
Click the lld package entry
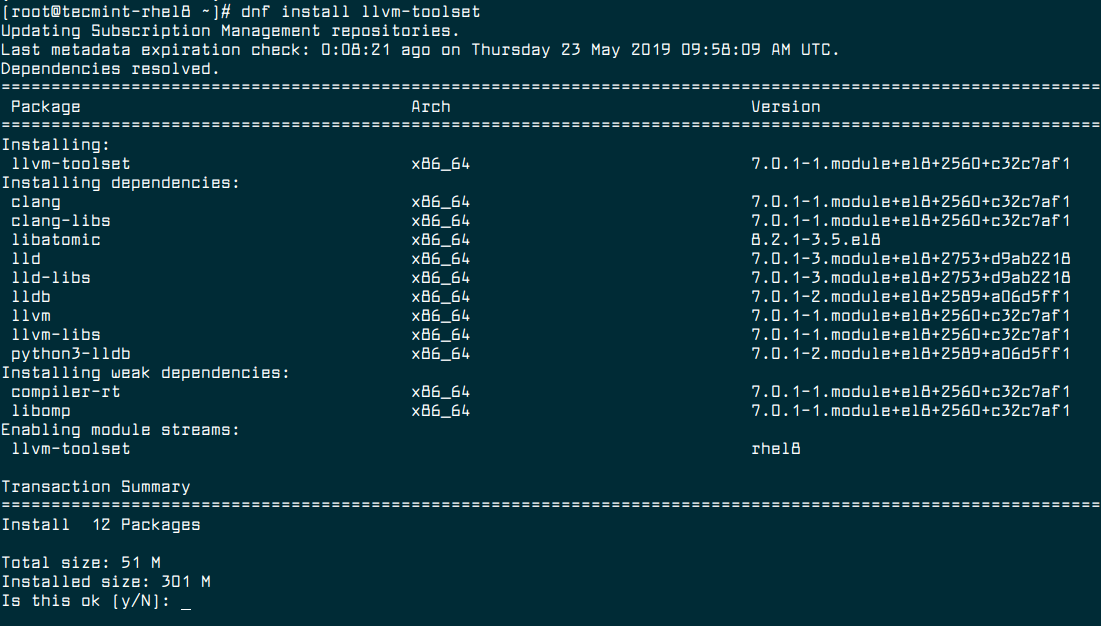[x=31, y=258]
